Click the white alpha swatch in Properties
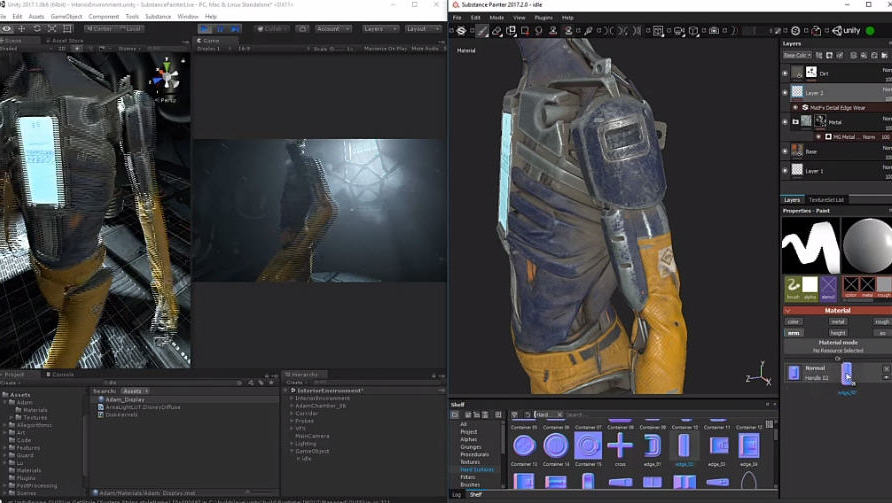 [x=810, y=285]
